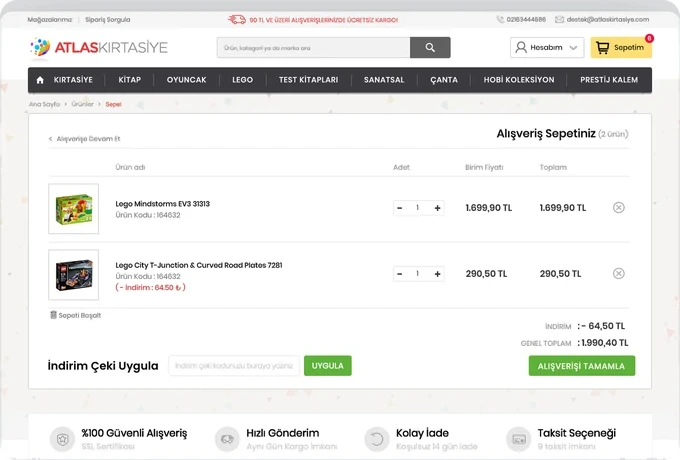Click the Lego Mindstorms EV3 31313 title

(163, 204)
